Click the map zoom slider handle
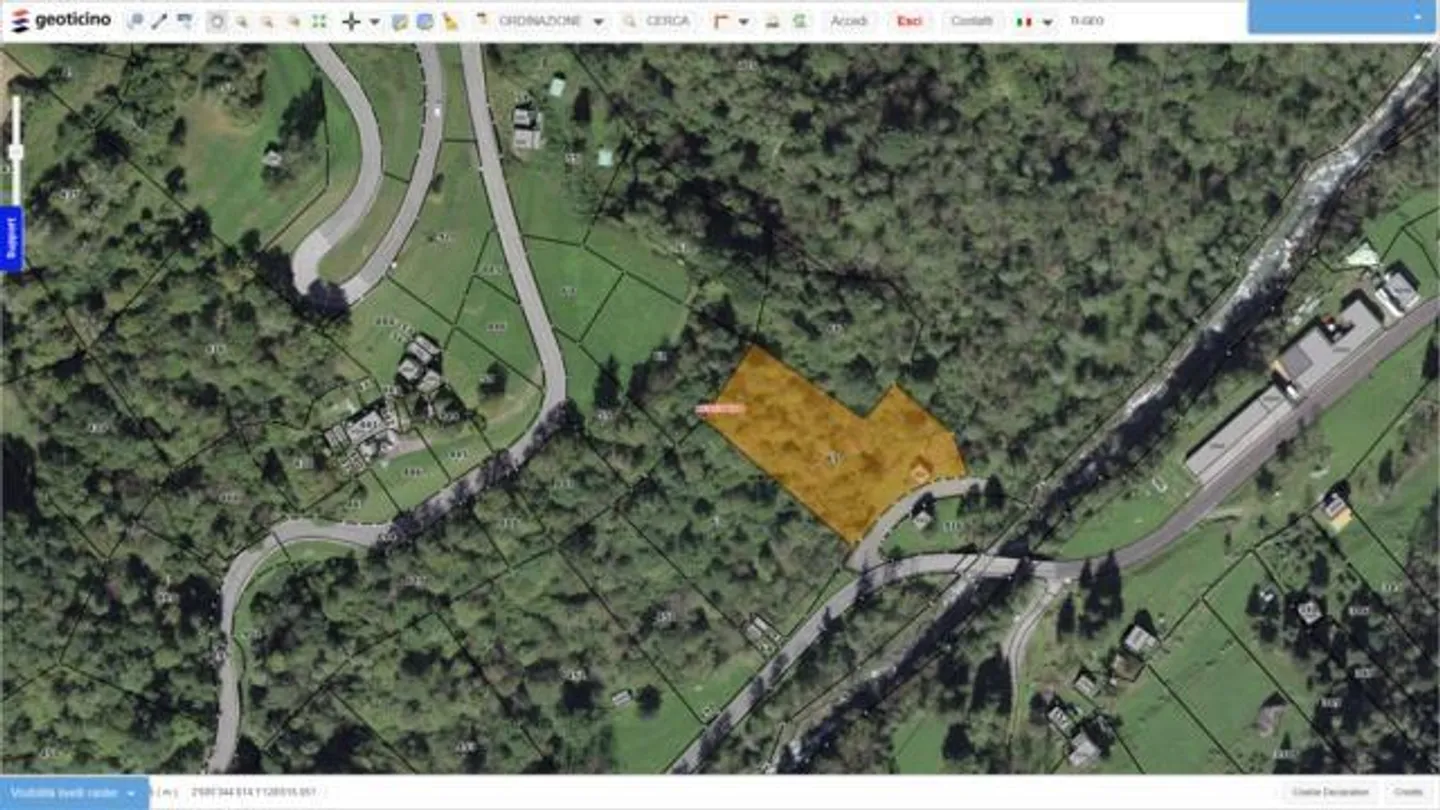 [x=15, y=152]
